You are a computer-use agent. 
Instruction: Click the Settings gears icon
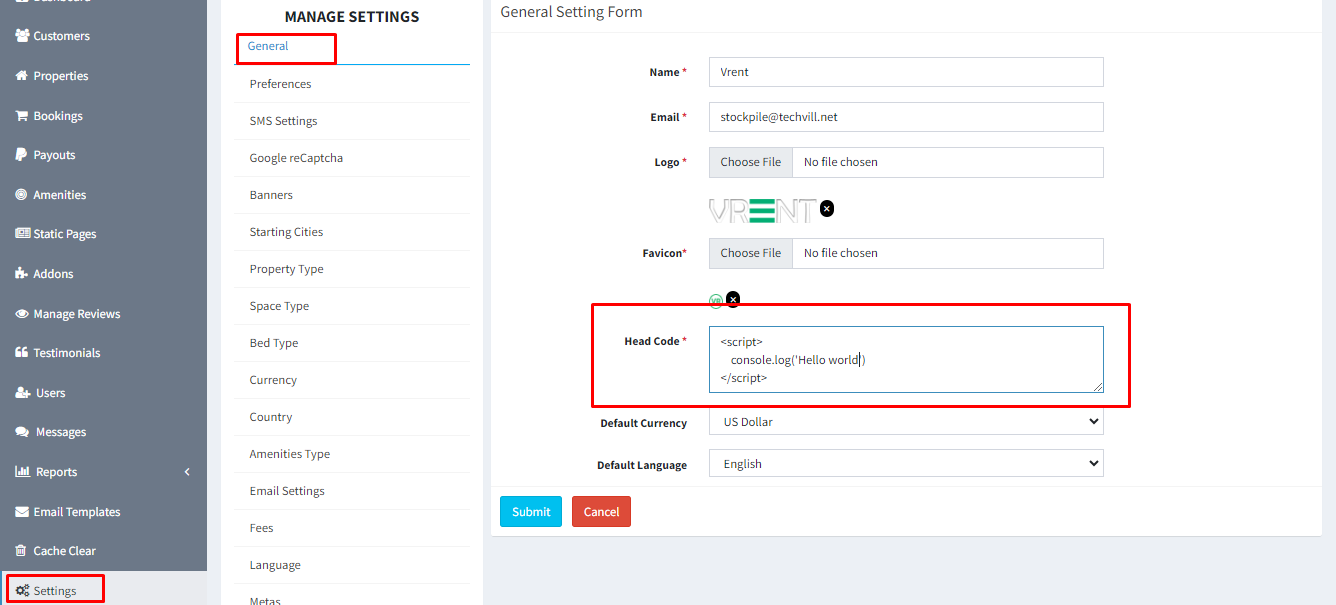[22, 591]
